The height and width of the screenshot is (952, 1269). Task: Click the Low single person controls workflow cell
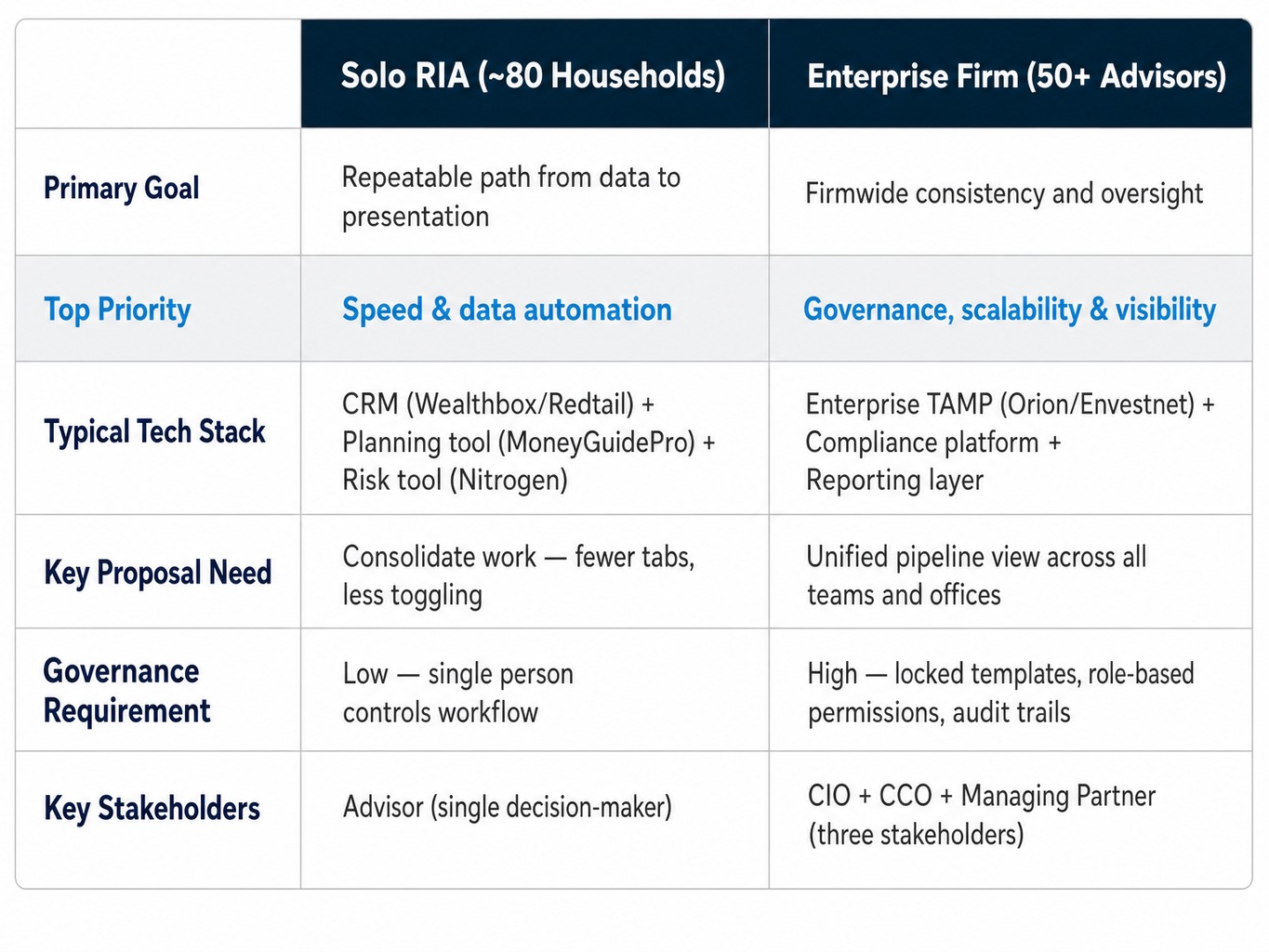[535, 690]
